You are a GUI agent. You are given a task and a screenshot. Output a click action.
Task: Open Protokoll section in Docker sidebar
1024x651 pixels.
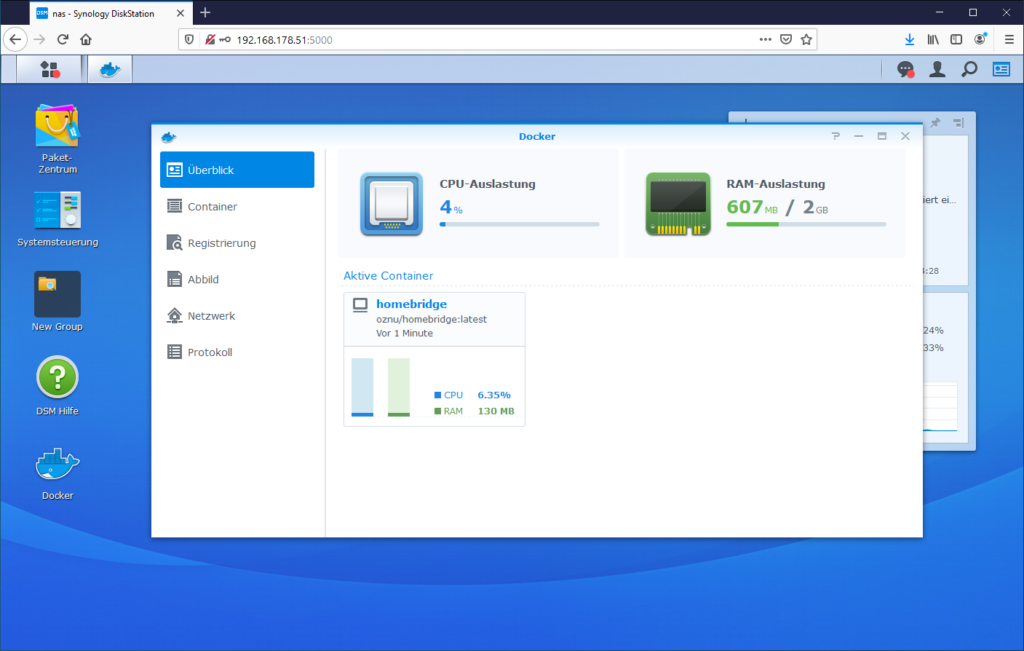click(237, 353)
